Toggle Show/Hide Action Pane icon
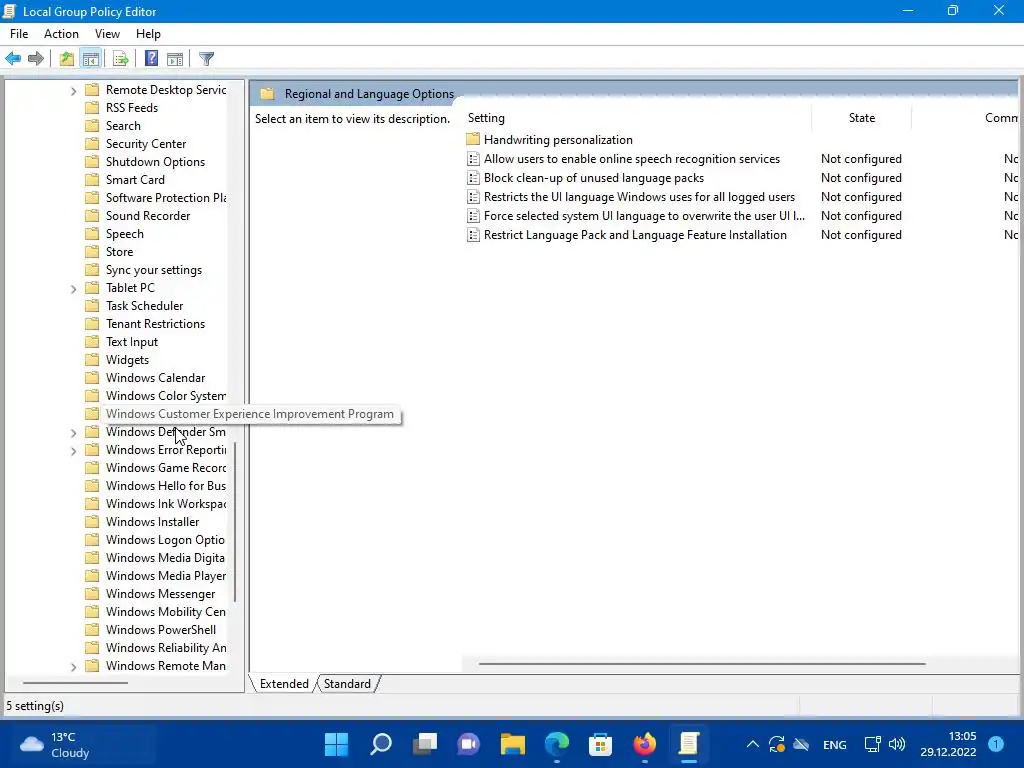Viewport: 1024px width, 768px height. tap(174, 59)
